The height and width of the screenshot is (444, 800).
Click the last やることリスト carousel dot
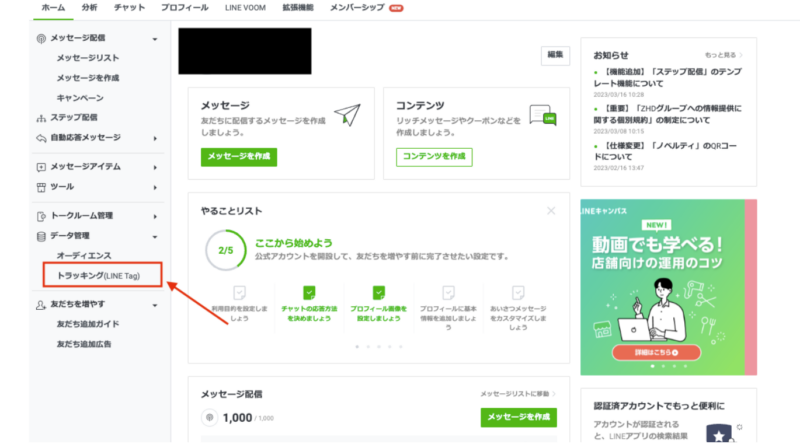[401, 347]
